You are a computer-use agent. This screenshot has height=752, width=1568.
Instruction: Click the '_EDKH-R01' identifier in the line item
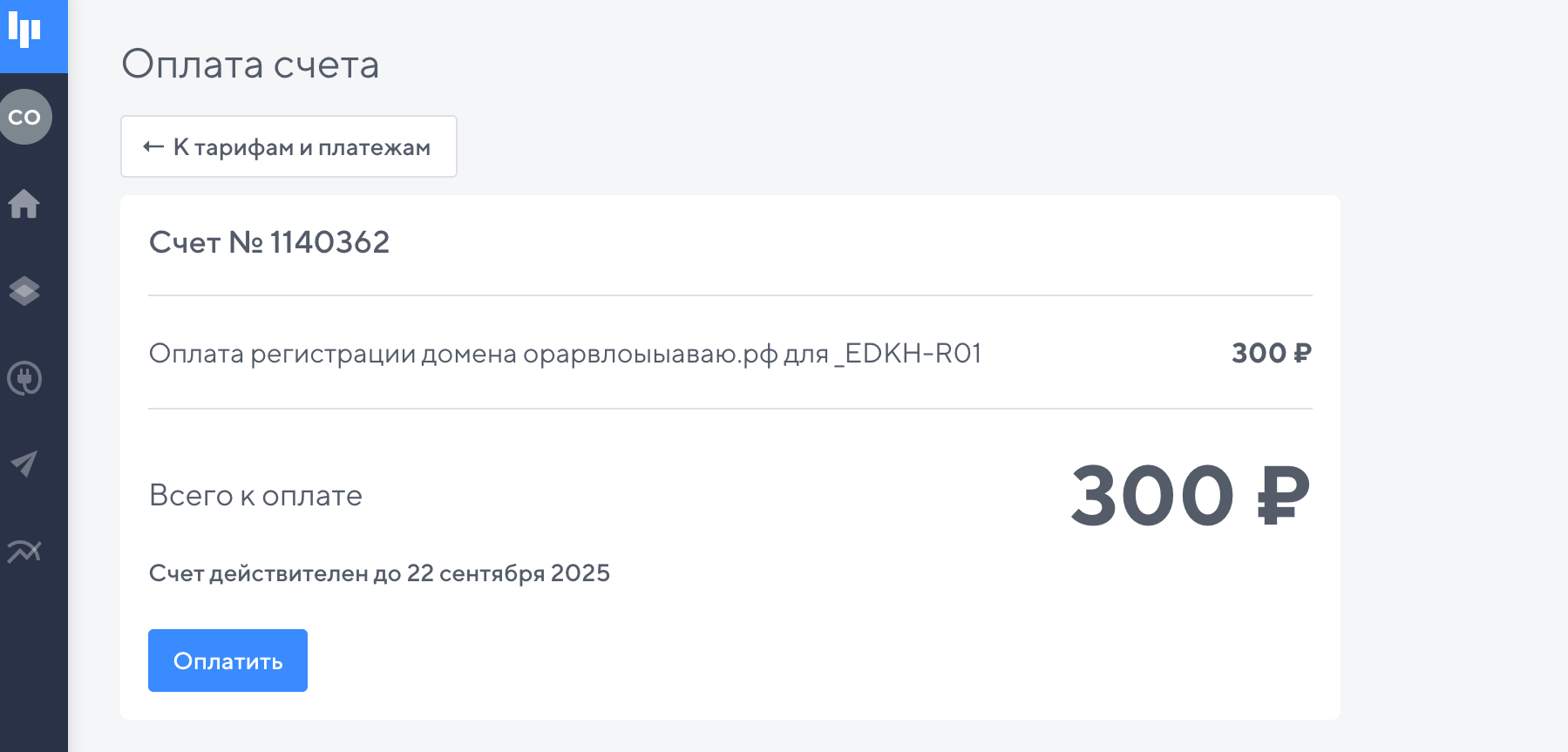908,354
